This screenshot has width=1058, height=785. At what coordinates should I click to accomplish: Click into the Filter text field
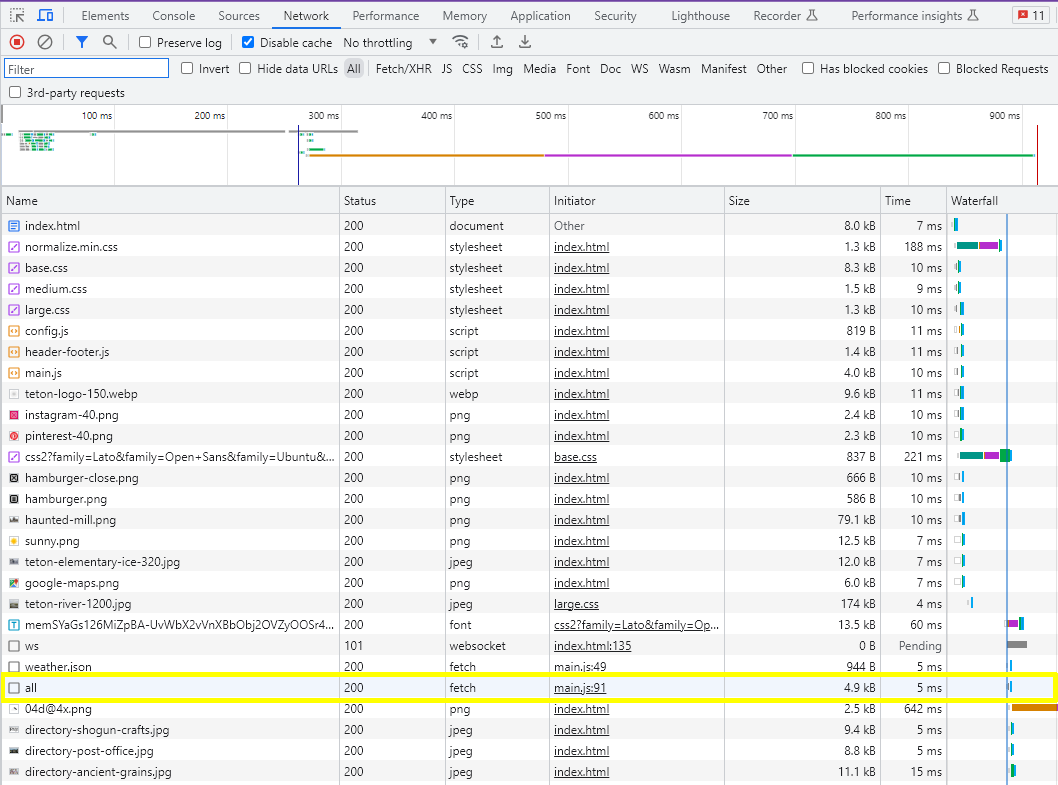tap(87, 69)
